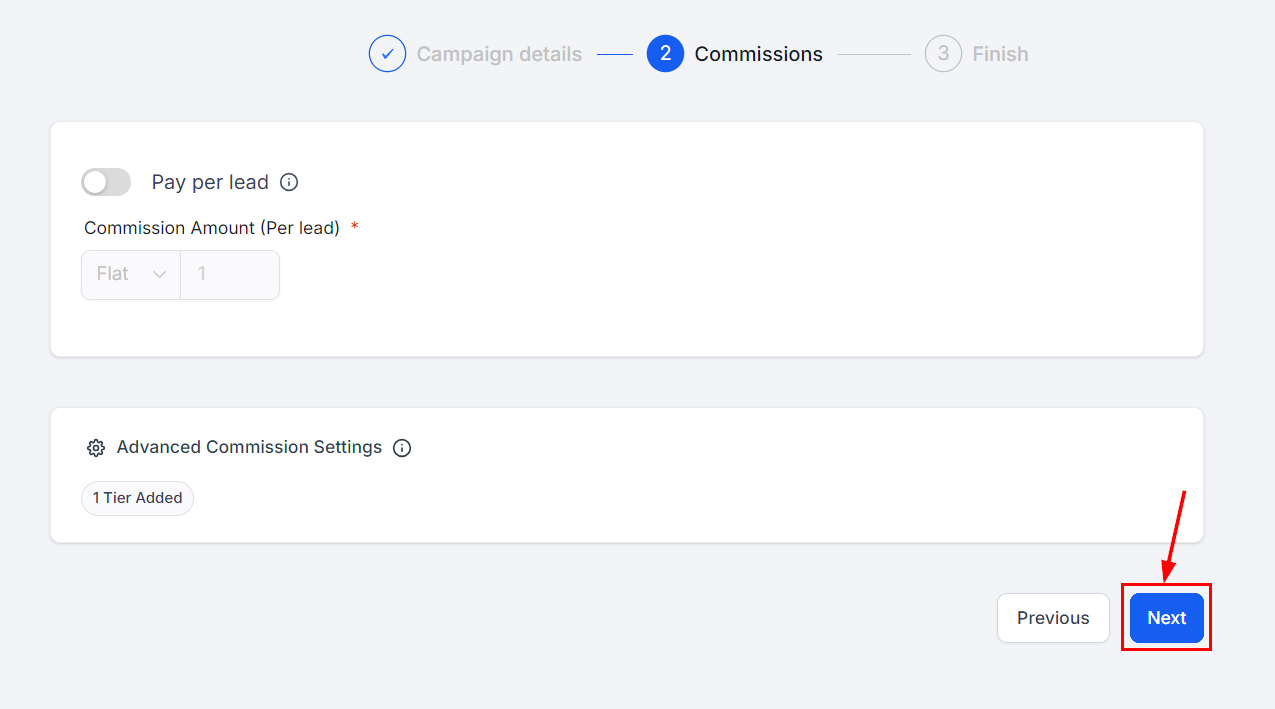Select the Commissions step label
This screenshot has width=1275, height=709.
point(758,54)
